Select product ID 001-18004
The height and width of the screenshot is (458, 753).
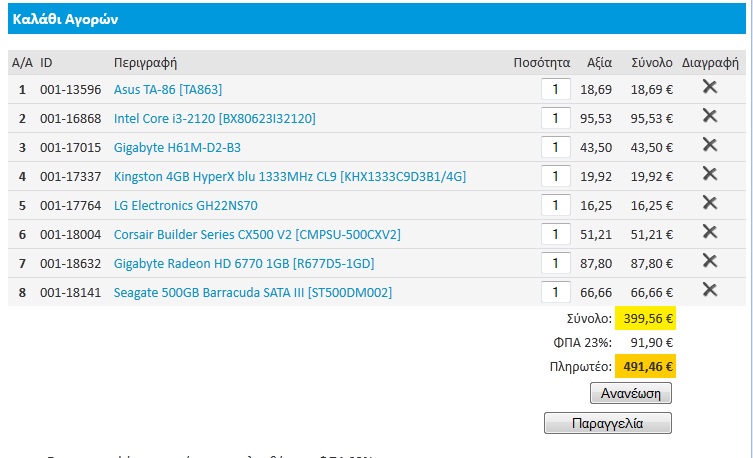[71, 235]
